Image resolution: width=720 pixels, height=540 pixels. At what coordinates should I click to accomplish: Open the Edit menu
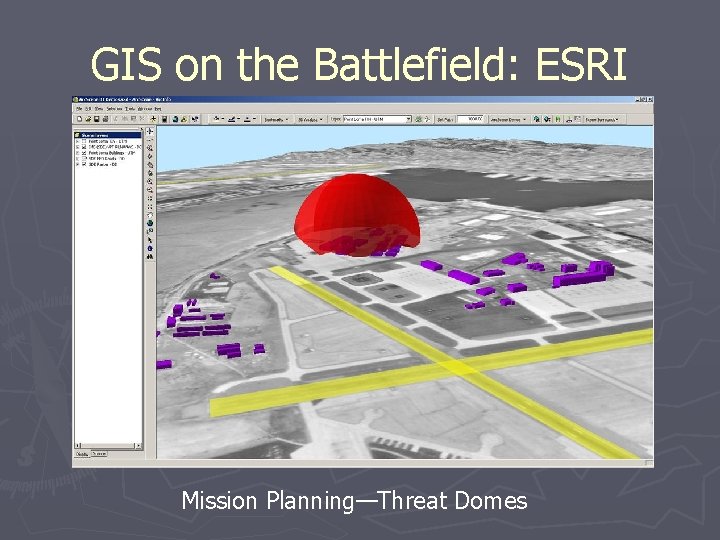tap(88, 109)
